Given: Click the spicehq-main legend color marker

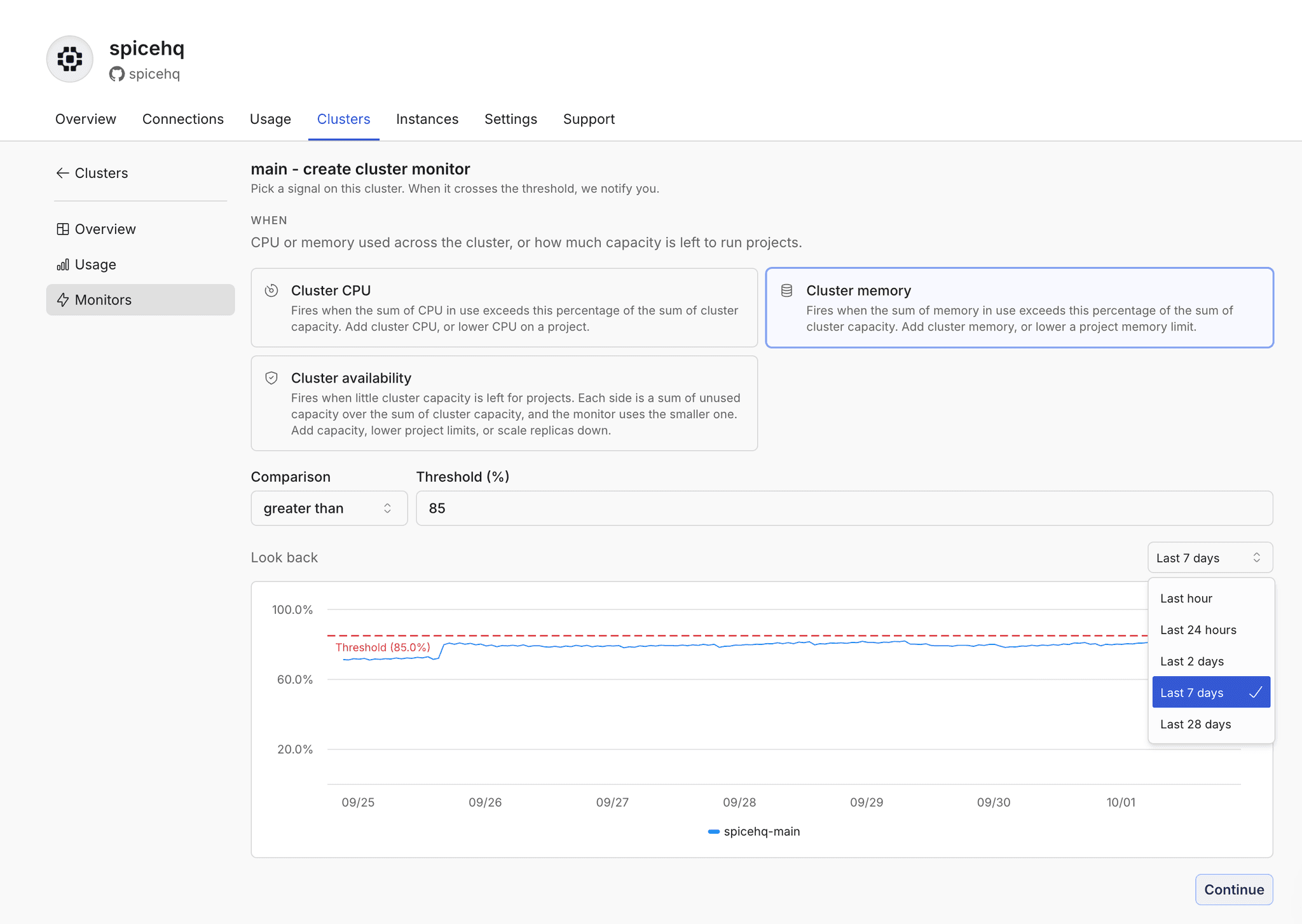Looking at the screenshot, I should click(x=713, y=831).
